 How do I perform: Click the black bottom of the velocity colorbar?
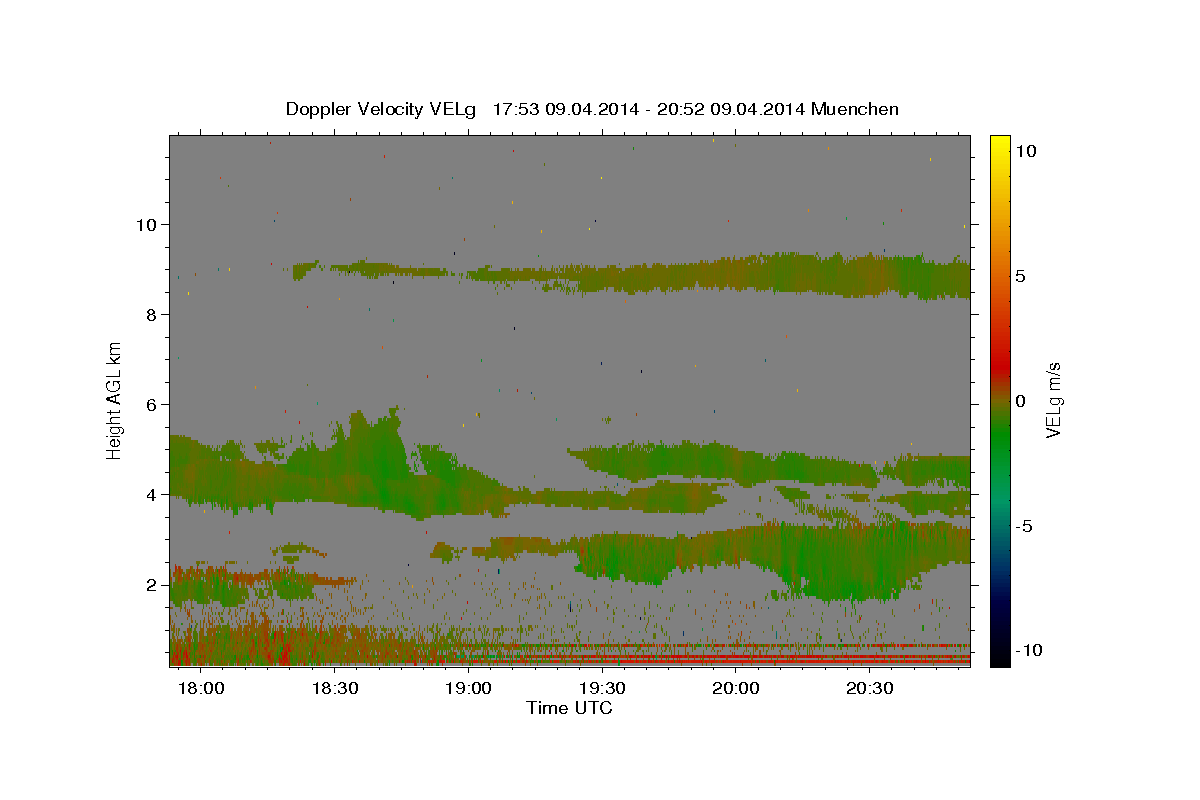[999, 655]
